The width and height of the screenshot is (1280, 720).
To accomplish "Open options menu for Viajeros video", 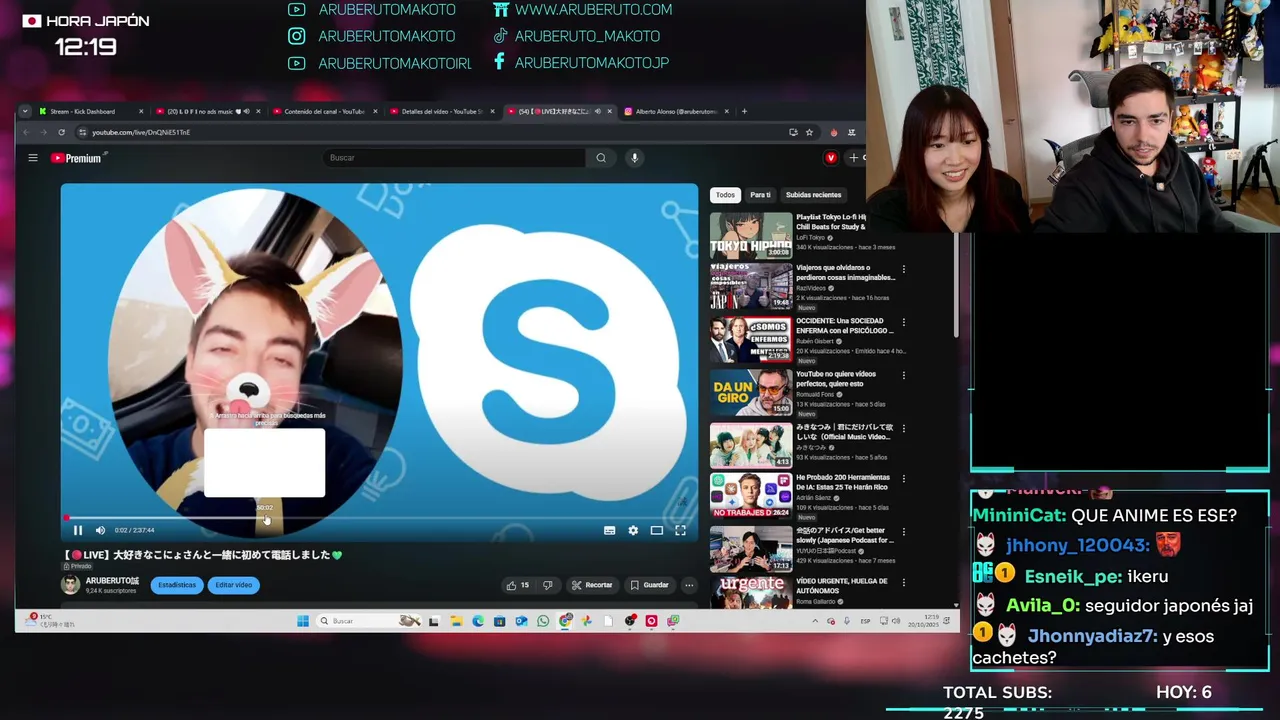I will 904,269.
